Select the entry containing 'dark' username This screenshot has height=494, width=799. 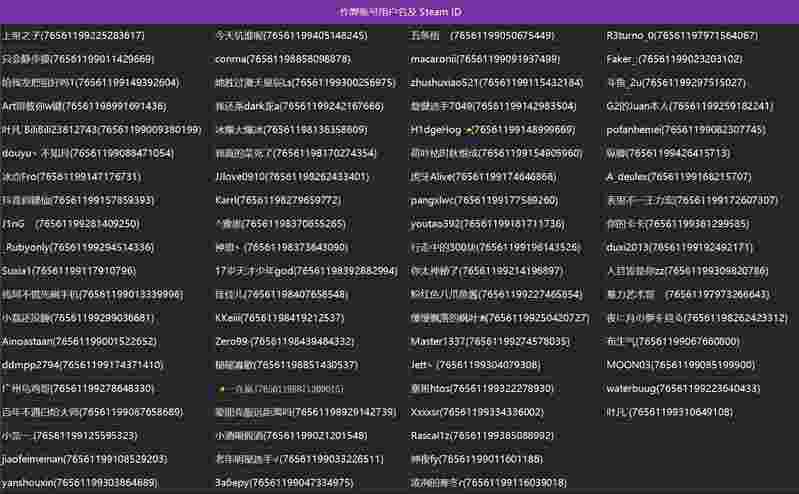299,107
